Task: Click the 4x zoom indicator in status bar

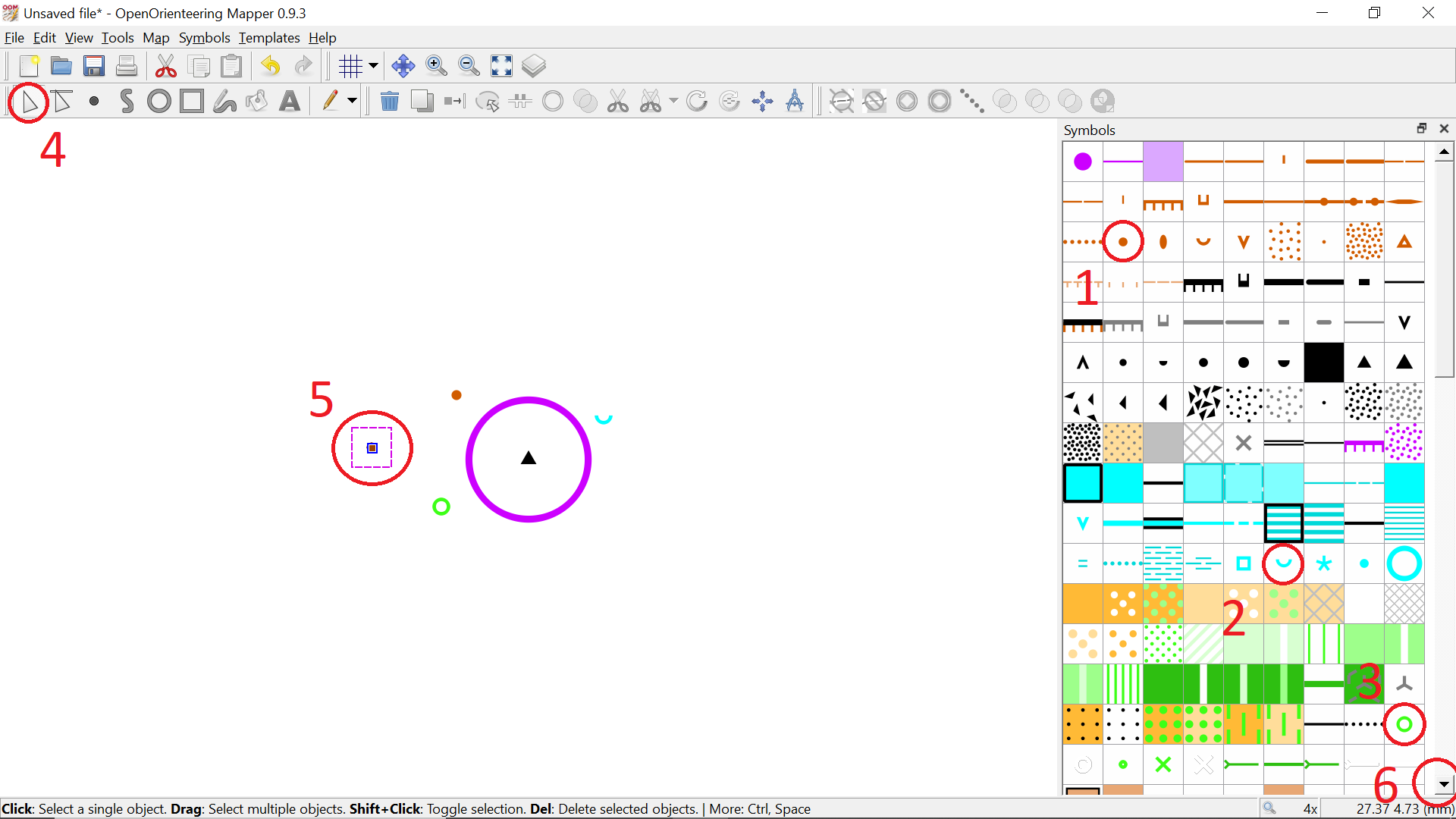Action: tap(1310, 808)
